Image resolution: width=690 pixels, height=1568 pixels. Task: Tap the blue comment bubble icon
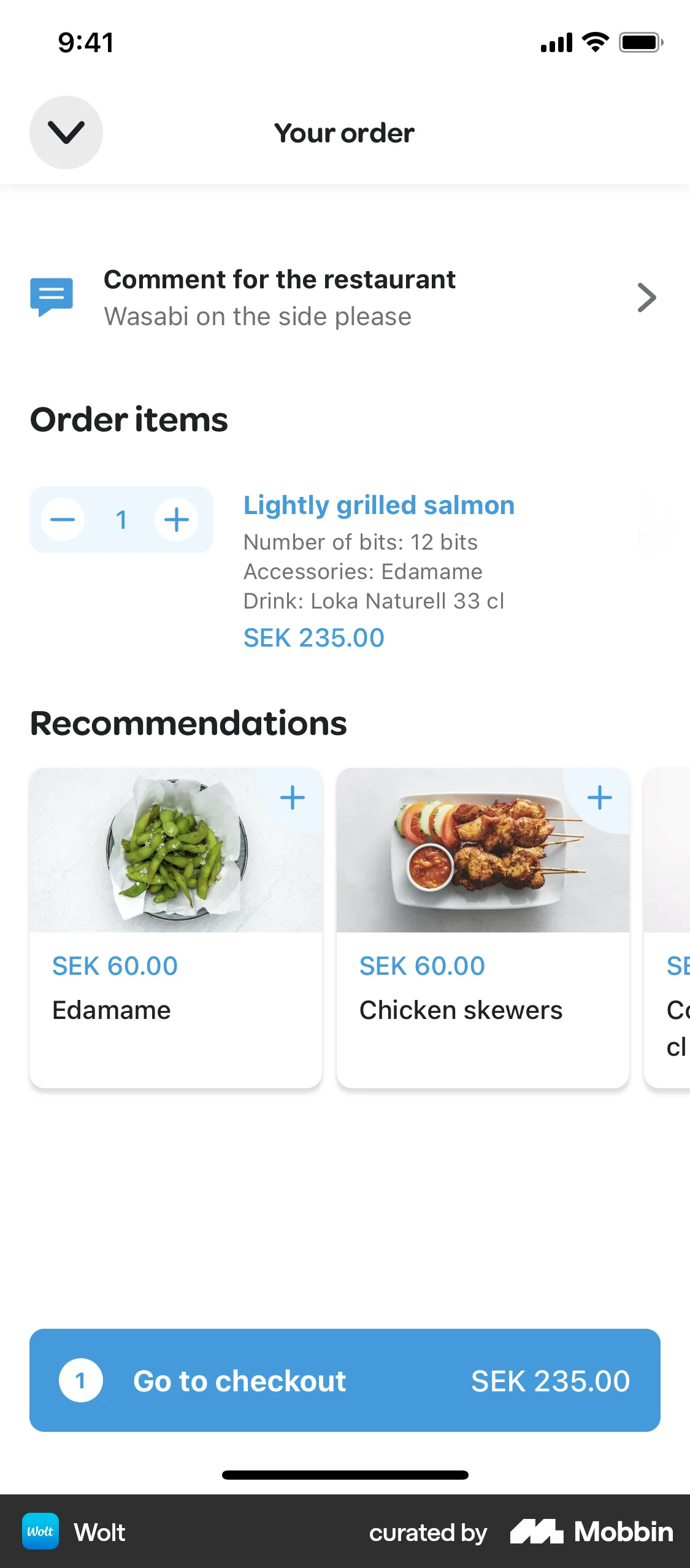tap(52, 297)
